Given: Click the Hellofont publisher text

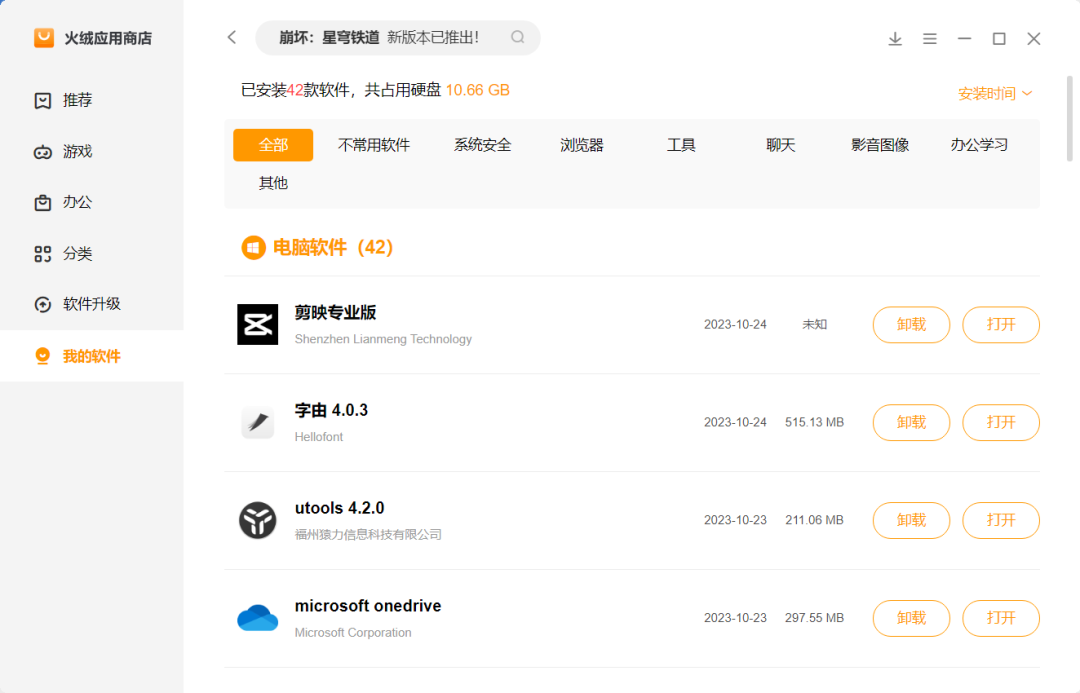Looking at the screenshot, I should tap(319, 437).
